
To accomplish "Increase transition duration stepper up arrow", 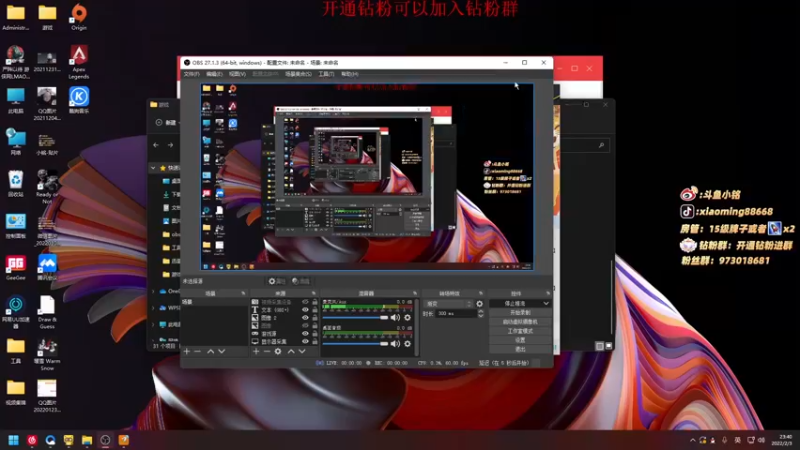I will (x=480, y=311).
